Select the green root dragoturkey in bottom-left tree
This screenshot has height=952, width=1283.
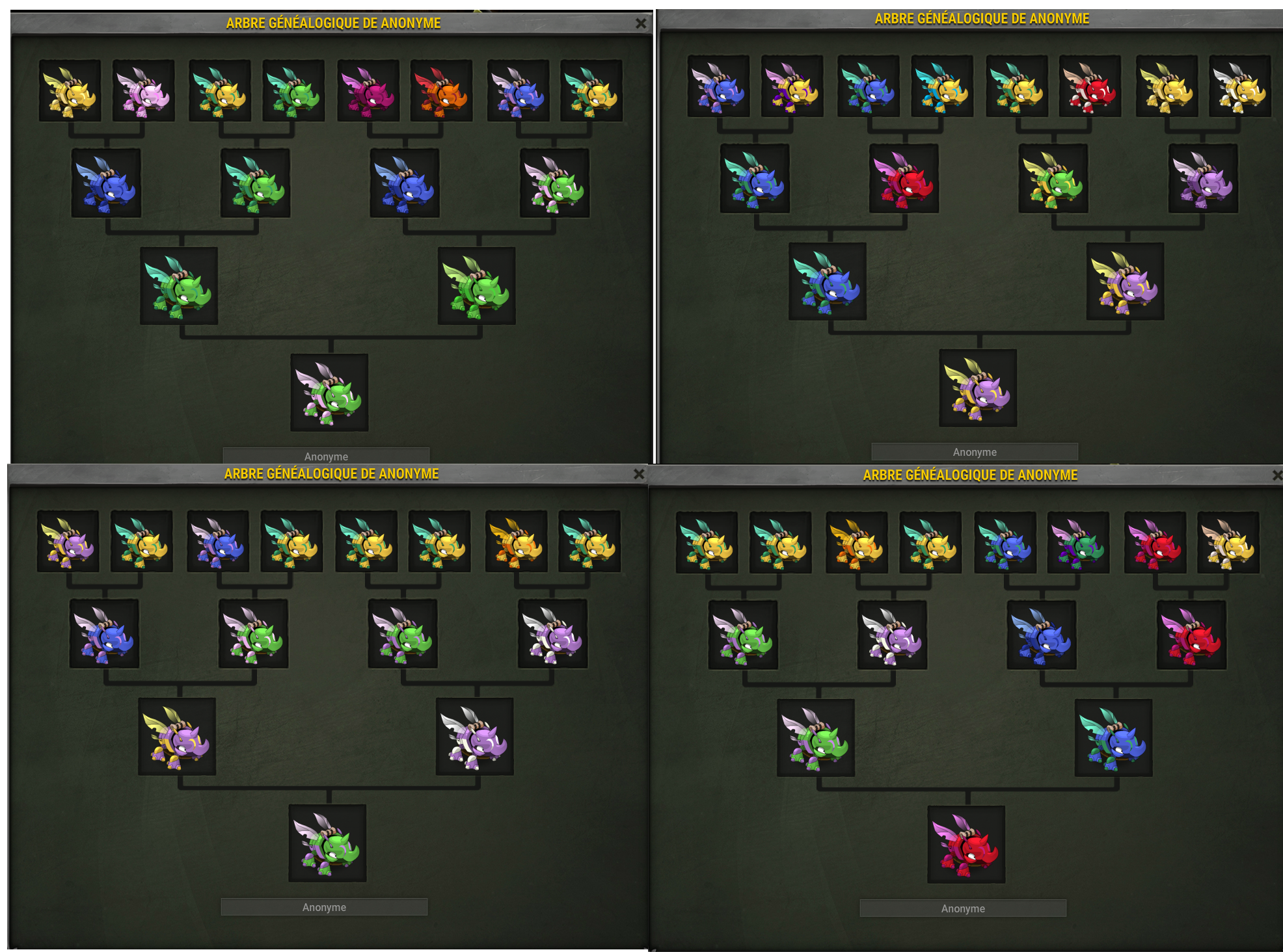click(x=327, y=843)
